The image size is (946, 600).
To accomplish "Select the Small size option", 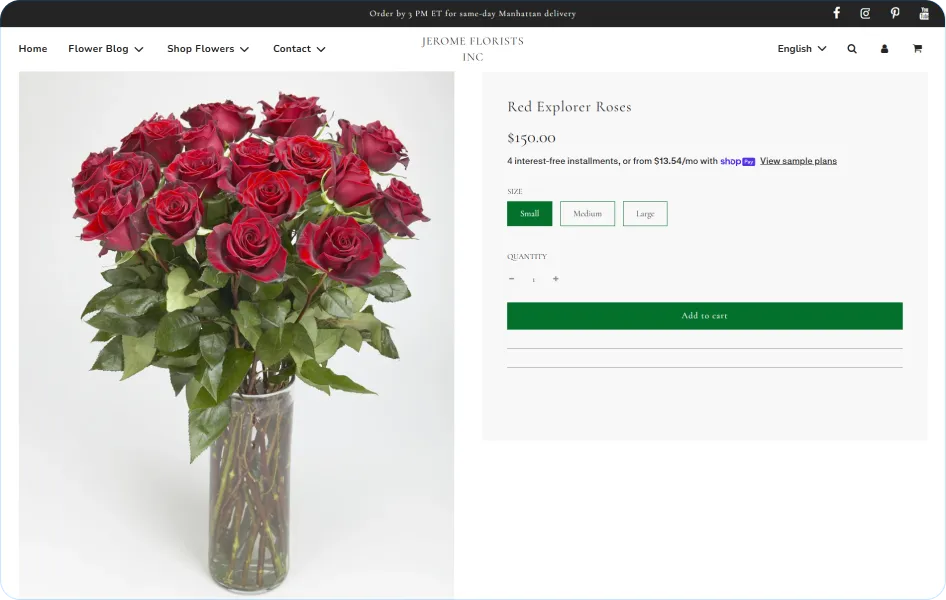I will pyautogui.click(x=530, y=213).
